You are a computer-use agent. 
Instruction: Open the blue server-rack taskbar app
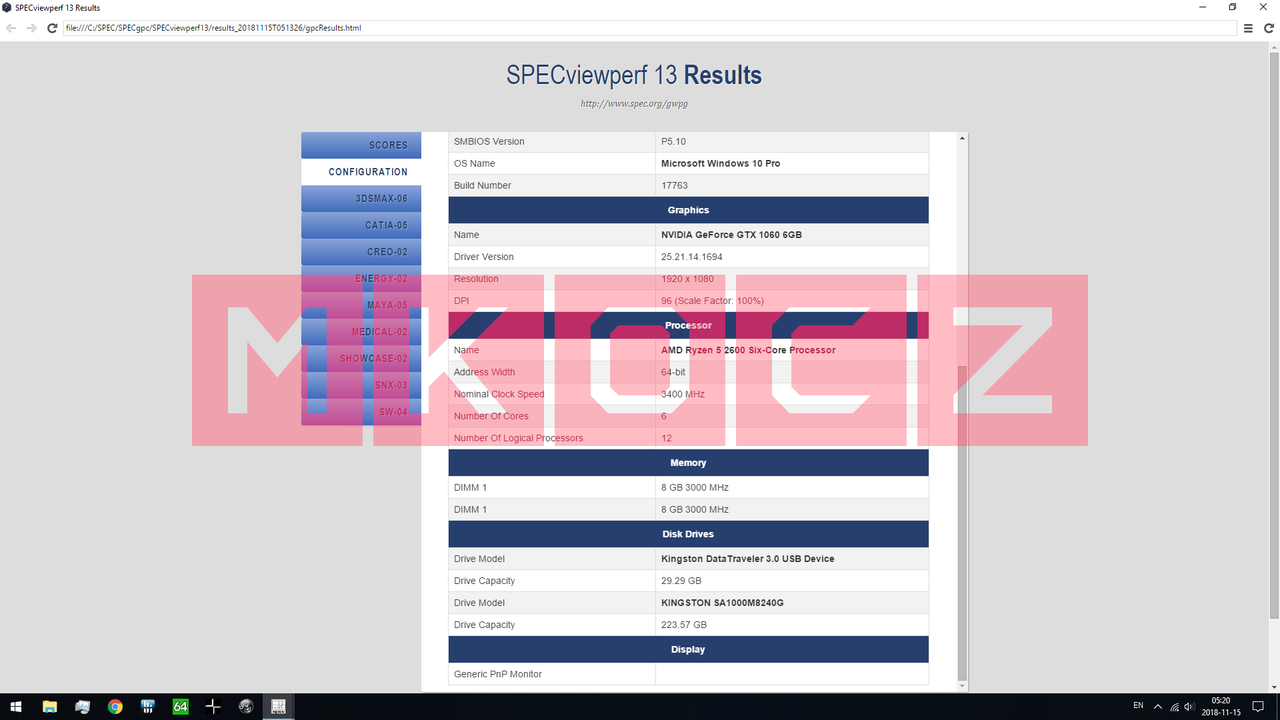point(148,706)
